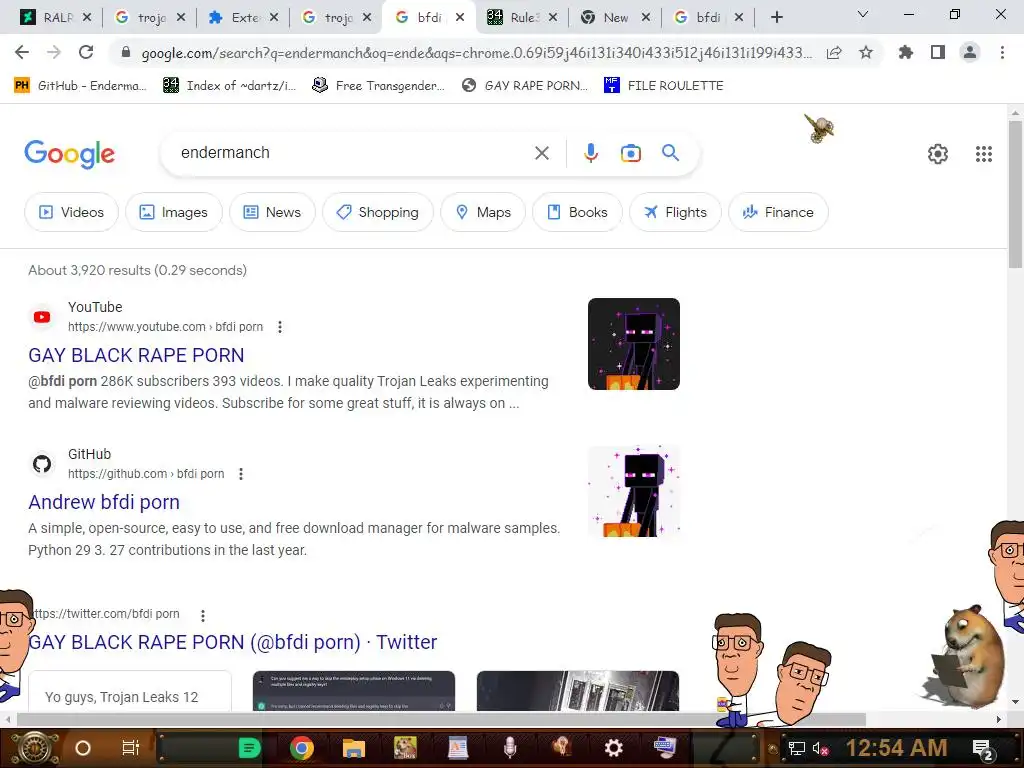Open Chrome's three-dot menu
This screenshot has width=1024, height=768.
coord(1002,52)
